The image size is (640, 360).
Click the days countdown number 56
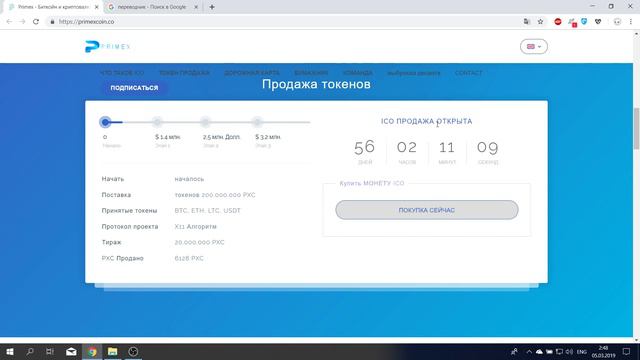pyautogui.click(x=364, y=147)
